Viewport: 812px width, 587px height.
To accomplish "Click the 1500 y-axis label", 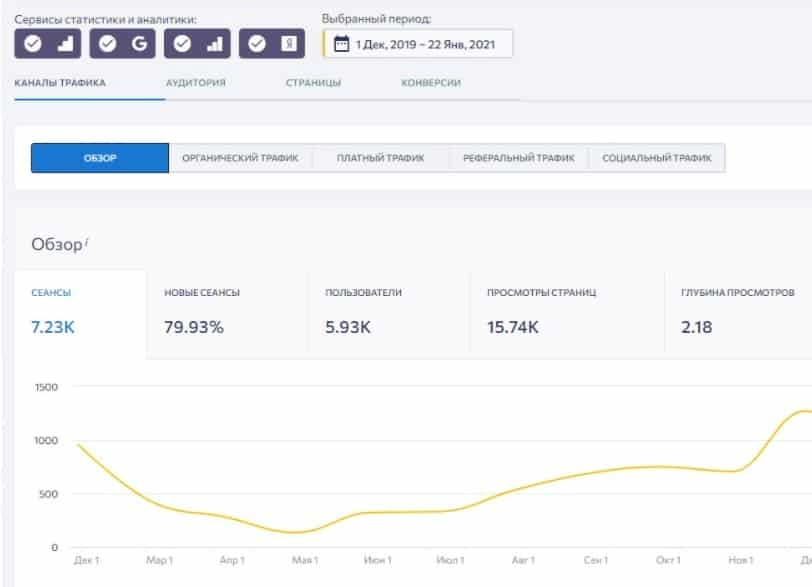I will point(46,387).
